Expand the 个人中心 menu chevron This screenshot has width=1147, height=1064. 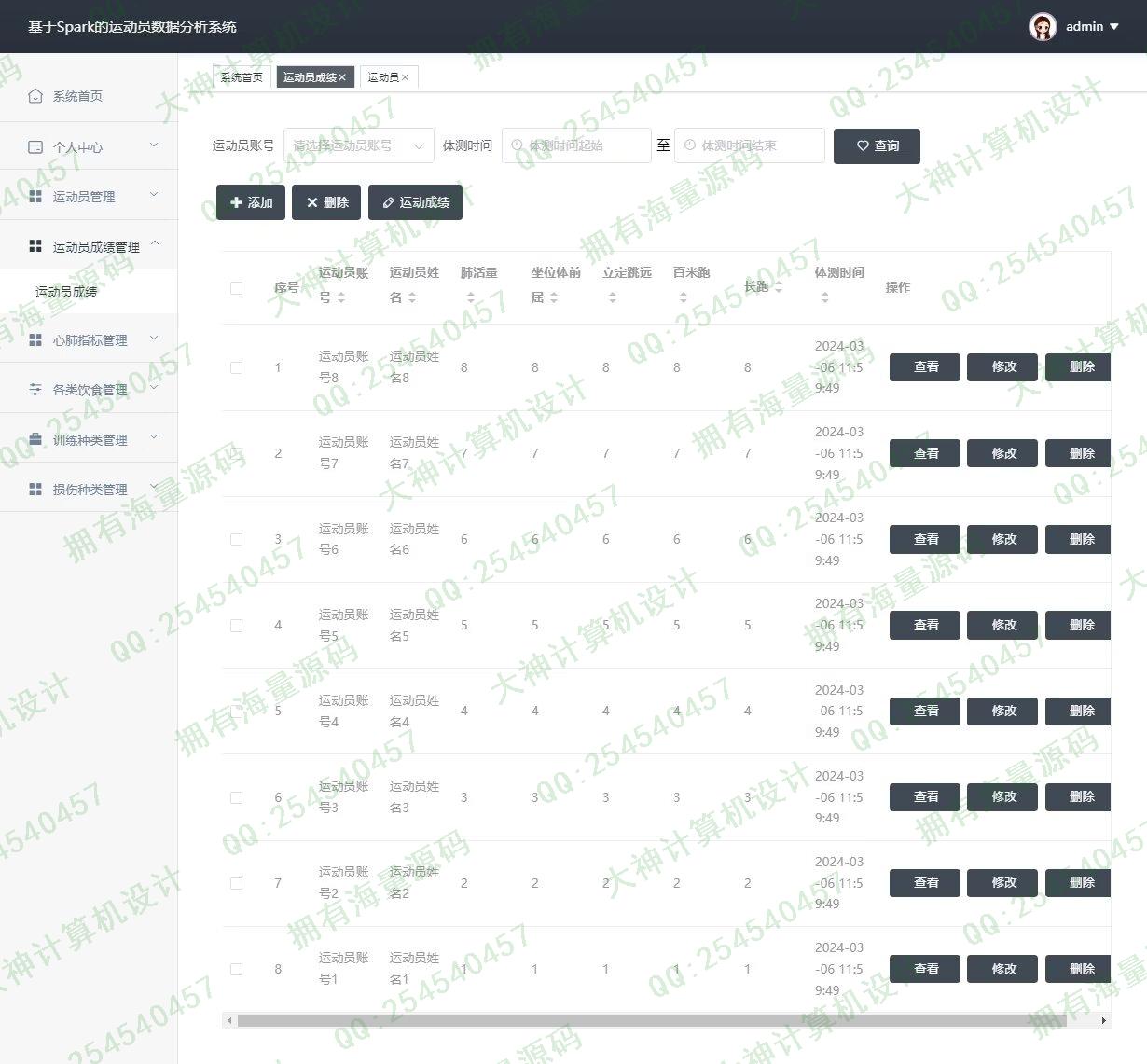pyautogui.click(x=155, y=145)
